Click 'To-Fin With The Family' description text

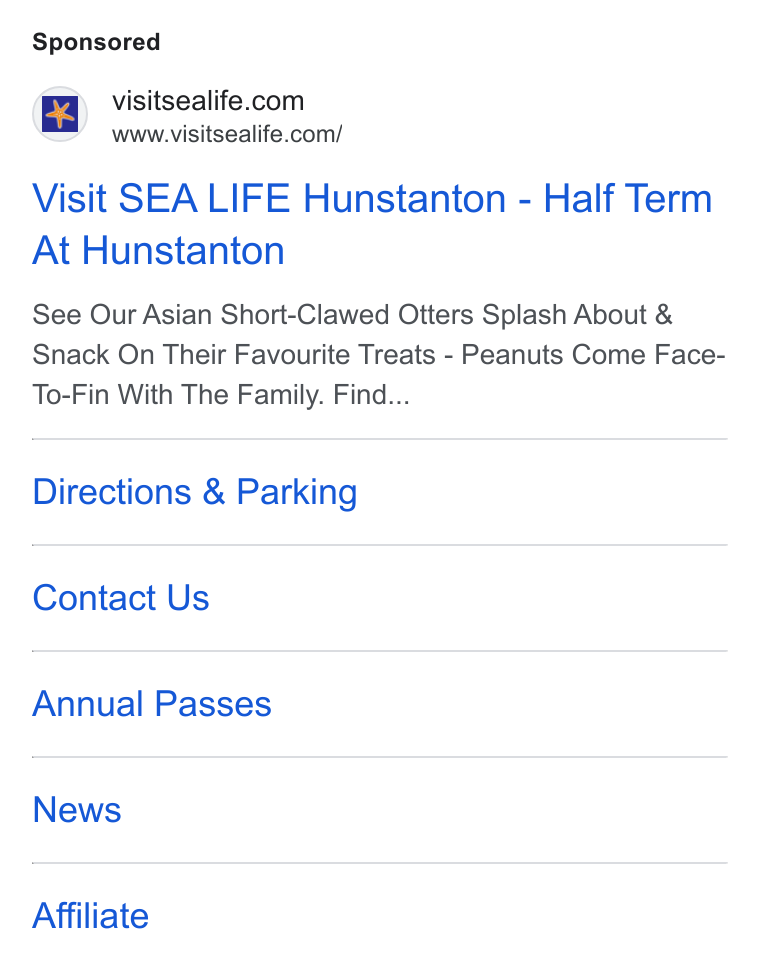click(x=178, y=394)
